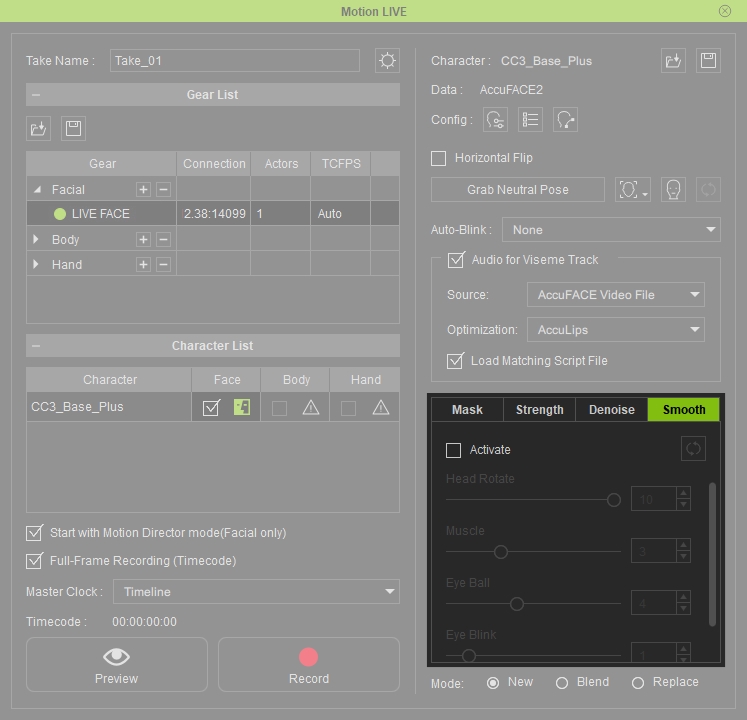Viewport: 747px width, 720px height.
Task: Select the Replace mode radio button
Action: [638, 683]
